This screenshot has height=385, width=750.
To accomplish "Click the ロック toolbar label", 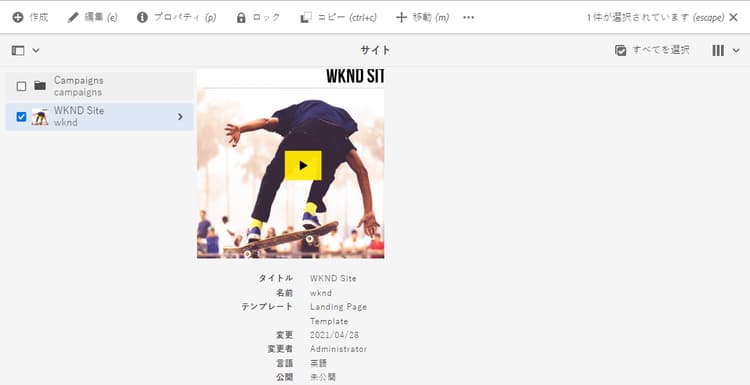I will pyautogui.click(x=266, y=18).
